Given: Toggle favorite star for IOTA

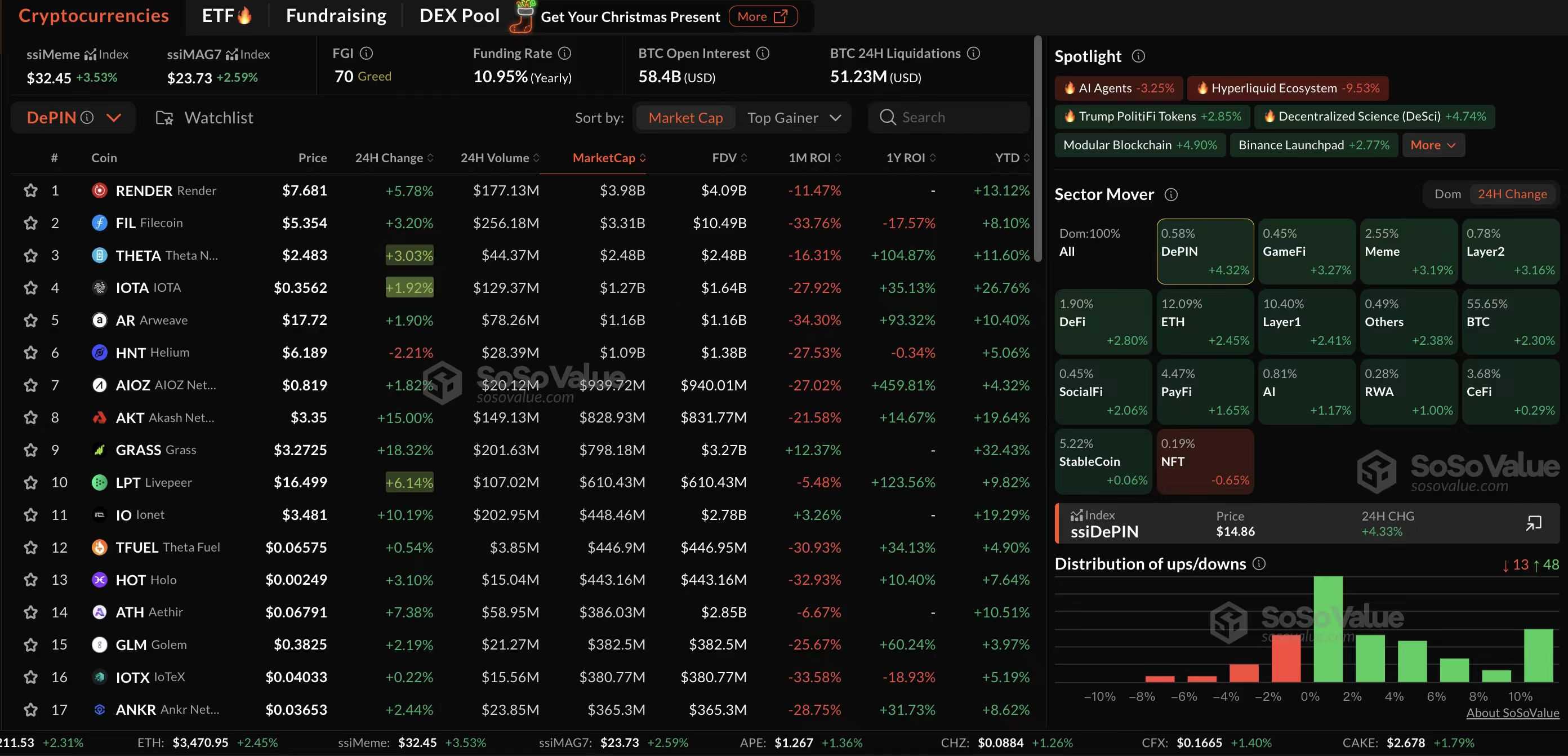Looking at the screenshot, I should pyautogui.click(x=30, y=287).
